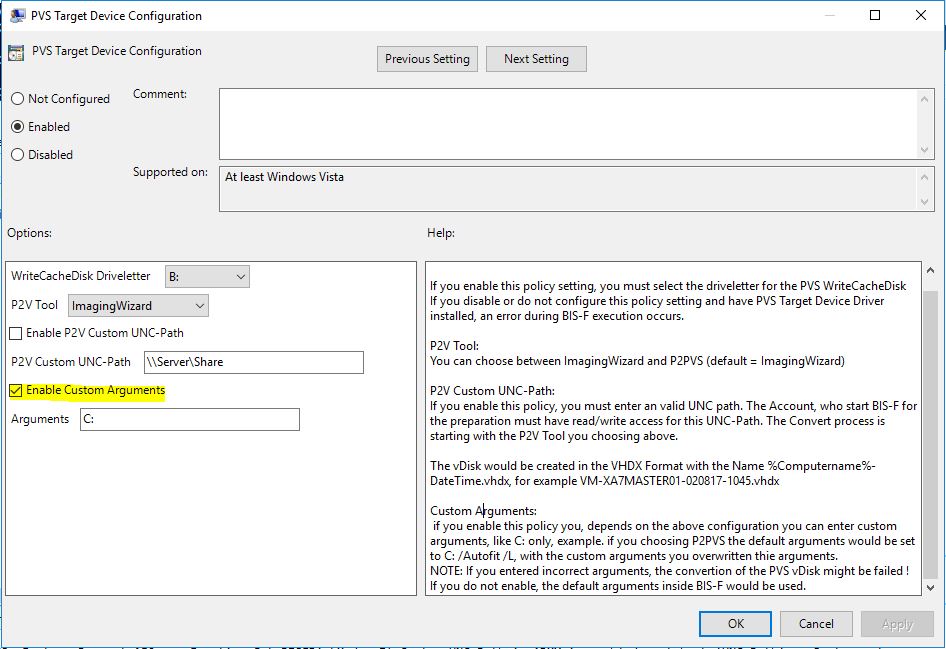The height and width of the screenshot is (649, 946).
Task: Click the policy setting icon beside the header
Action: pyautogui.click(x=16, y=52)
